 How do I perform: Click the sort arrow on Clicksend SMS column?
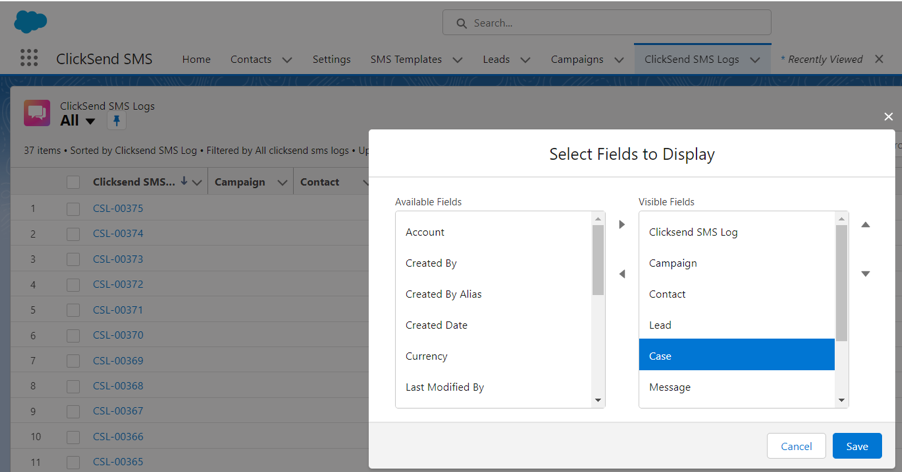pos(184,181)
